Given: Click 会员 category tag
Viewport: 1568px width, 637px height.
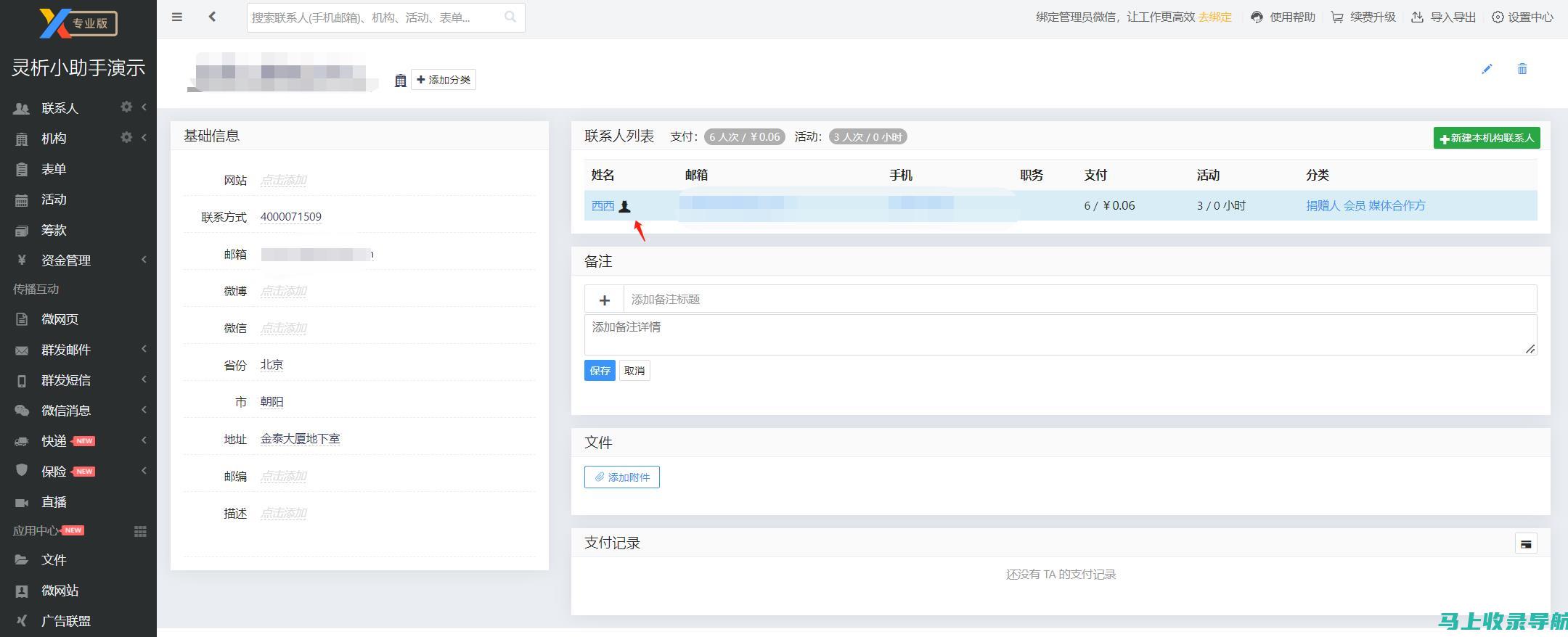Looking at the screenshot, I should tap(1355, 206).
